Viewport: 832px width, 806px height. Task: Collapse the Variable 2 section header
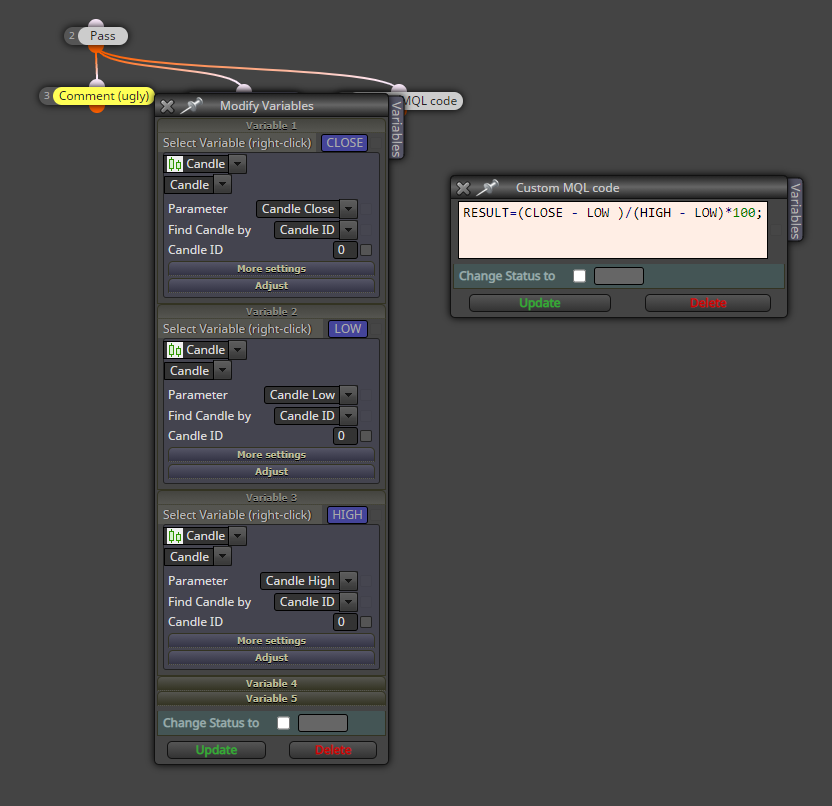pyautogui.click(x=271, y=311)
